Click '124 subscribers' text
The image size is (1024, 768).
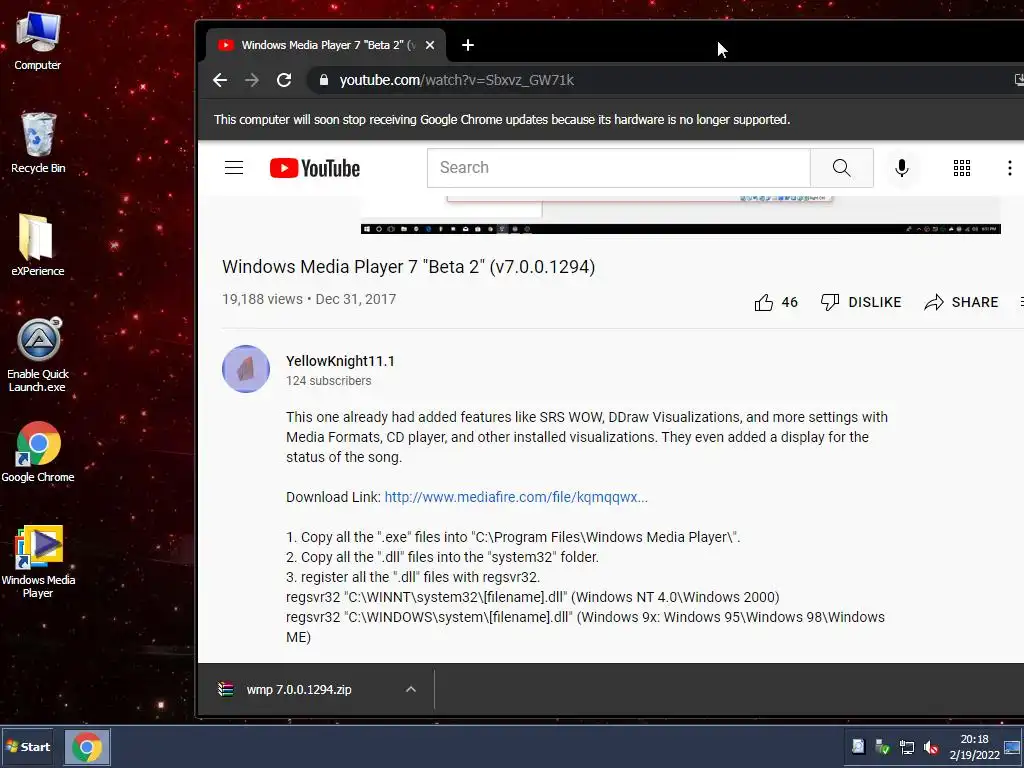tap(328, 381)
